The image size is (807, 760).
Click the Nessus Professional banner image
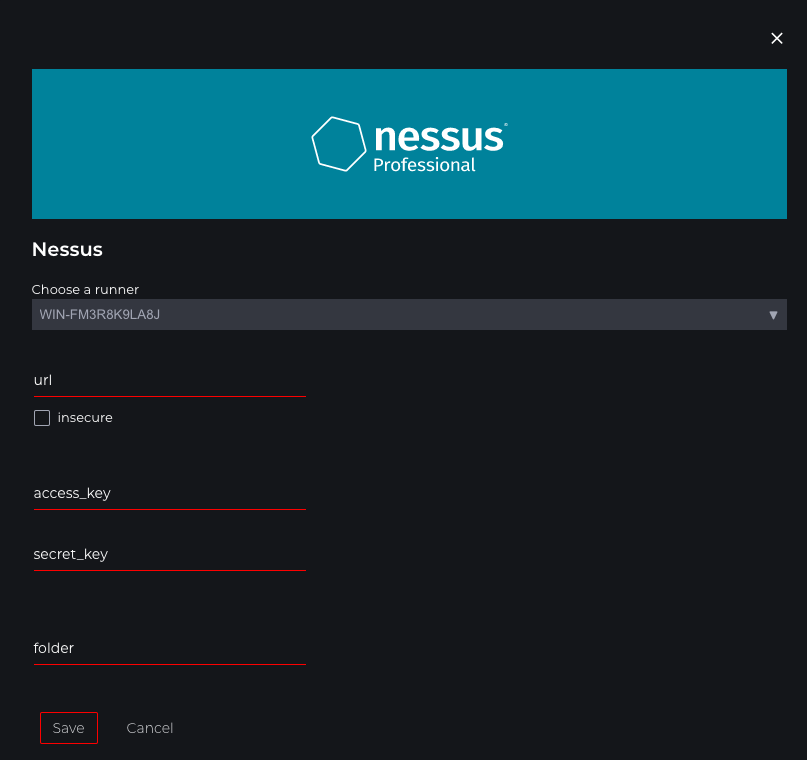pyautogui.click(x=409, y=144)
